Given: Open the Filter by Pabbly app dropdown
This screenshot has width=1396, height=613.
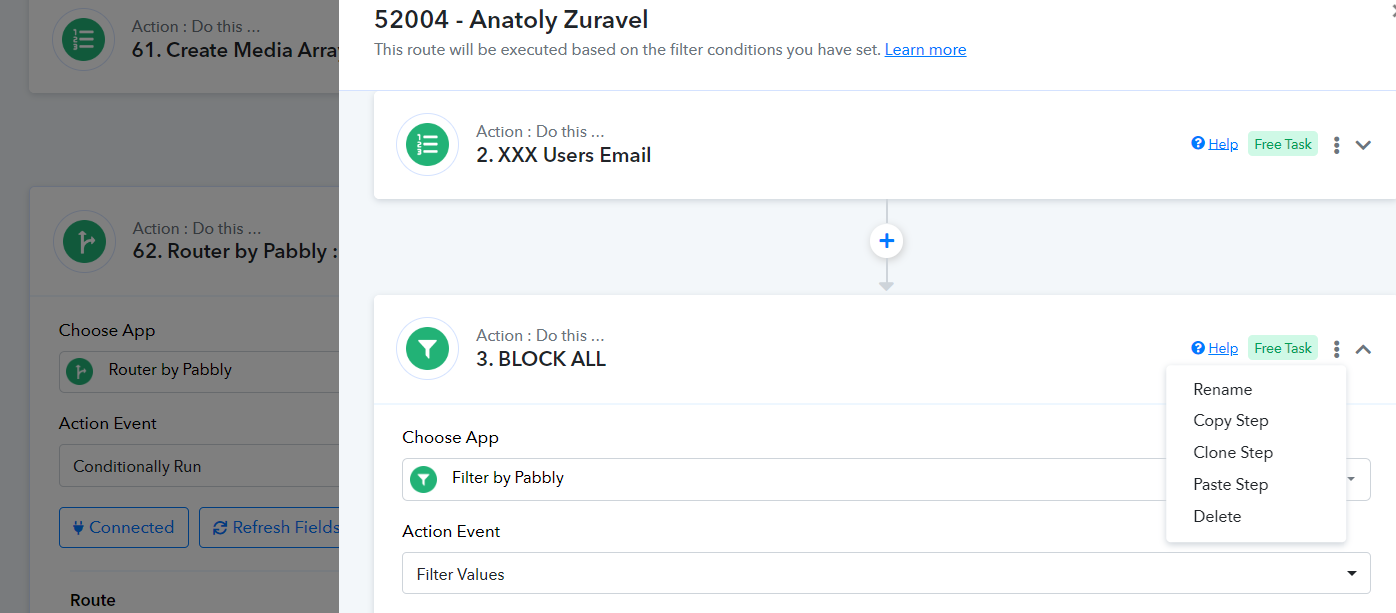Looking at the screenshot, I should point(886,479).
